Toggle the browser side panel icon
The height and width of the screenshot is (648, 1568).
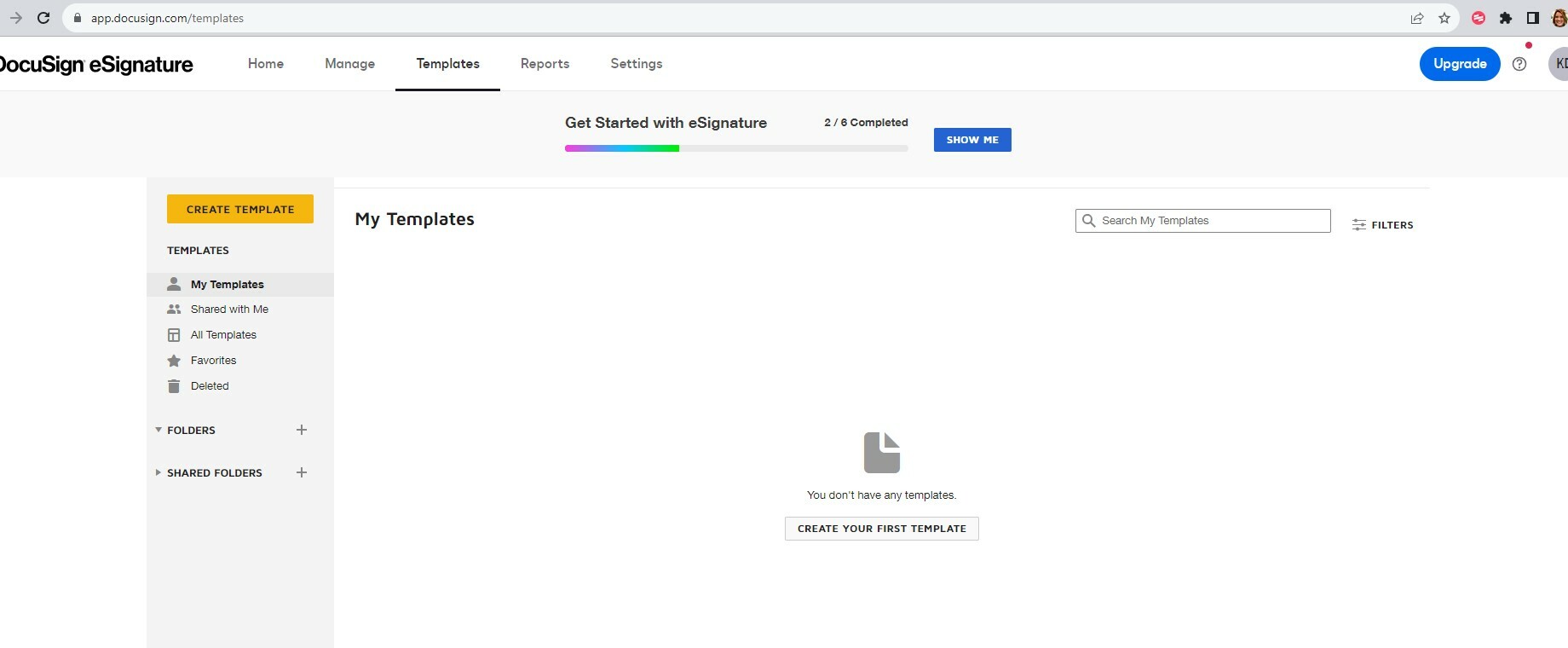tap(1532, 18)
